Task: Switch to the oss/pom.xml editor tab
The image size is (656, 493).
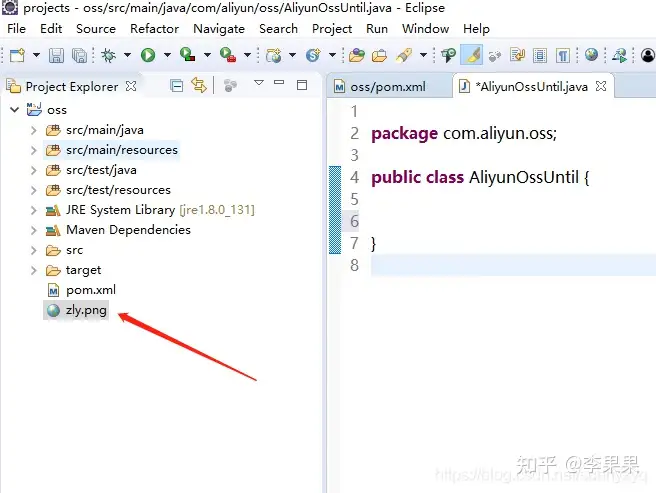Action: [387, 87]
